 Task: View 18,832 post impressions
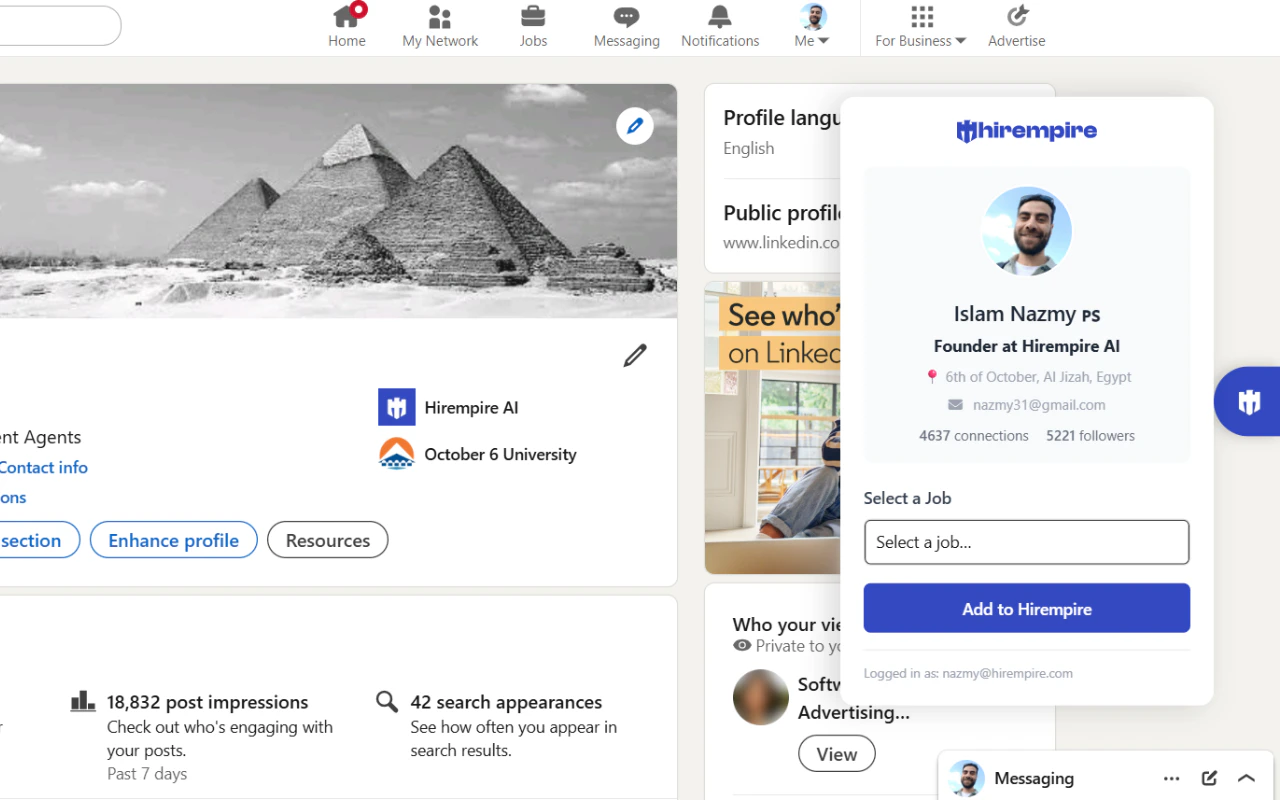(x=207, y=702)
